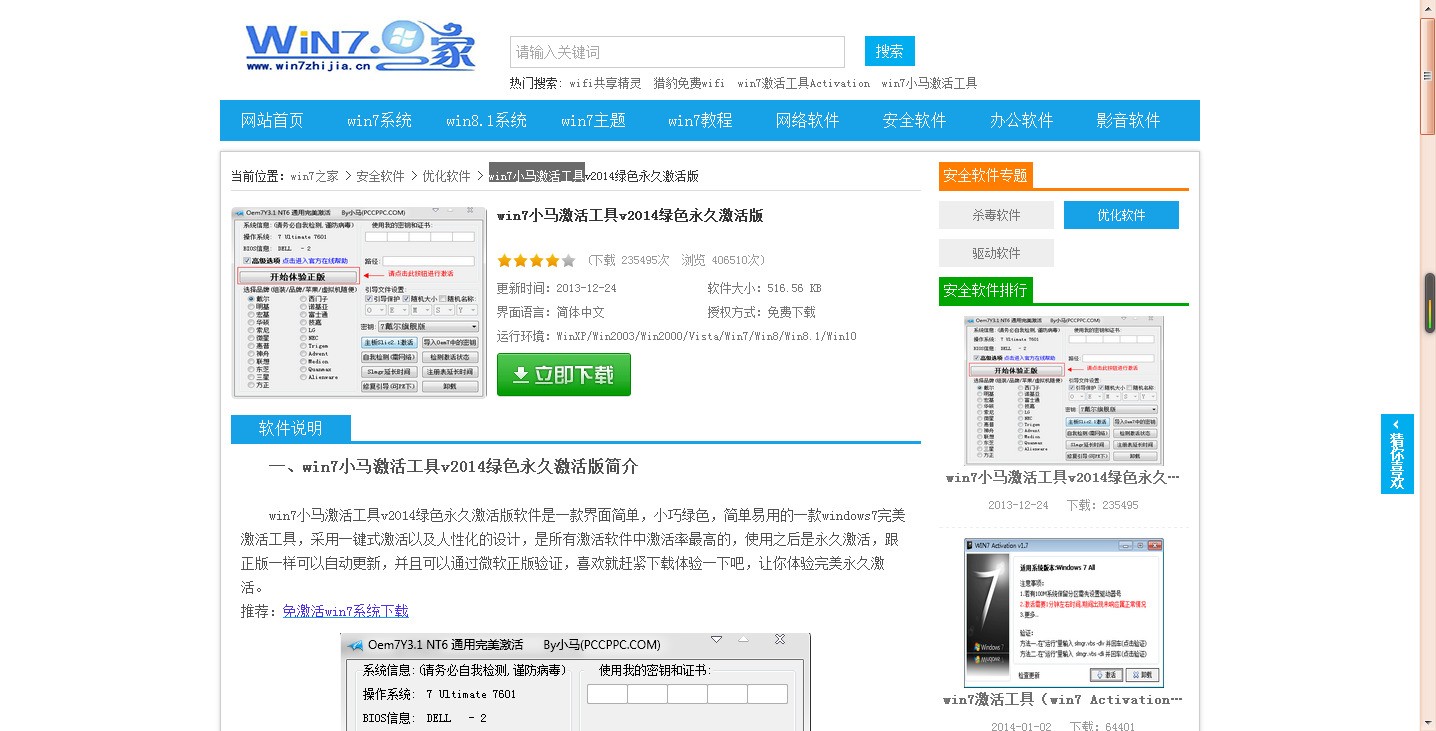This screenshot has height=731, width=1436.
Task: Open the WIN7 Activation v1.7 sidebar thumbnail
Action: (x=1063, y=612)
